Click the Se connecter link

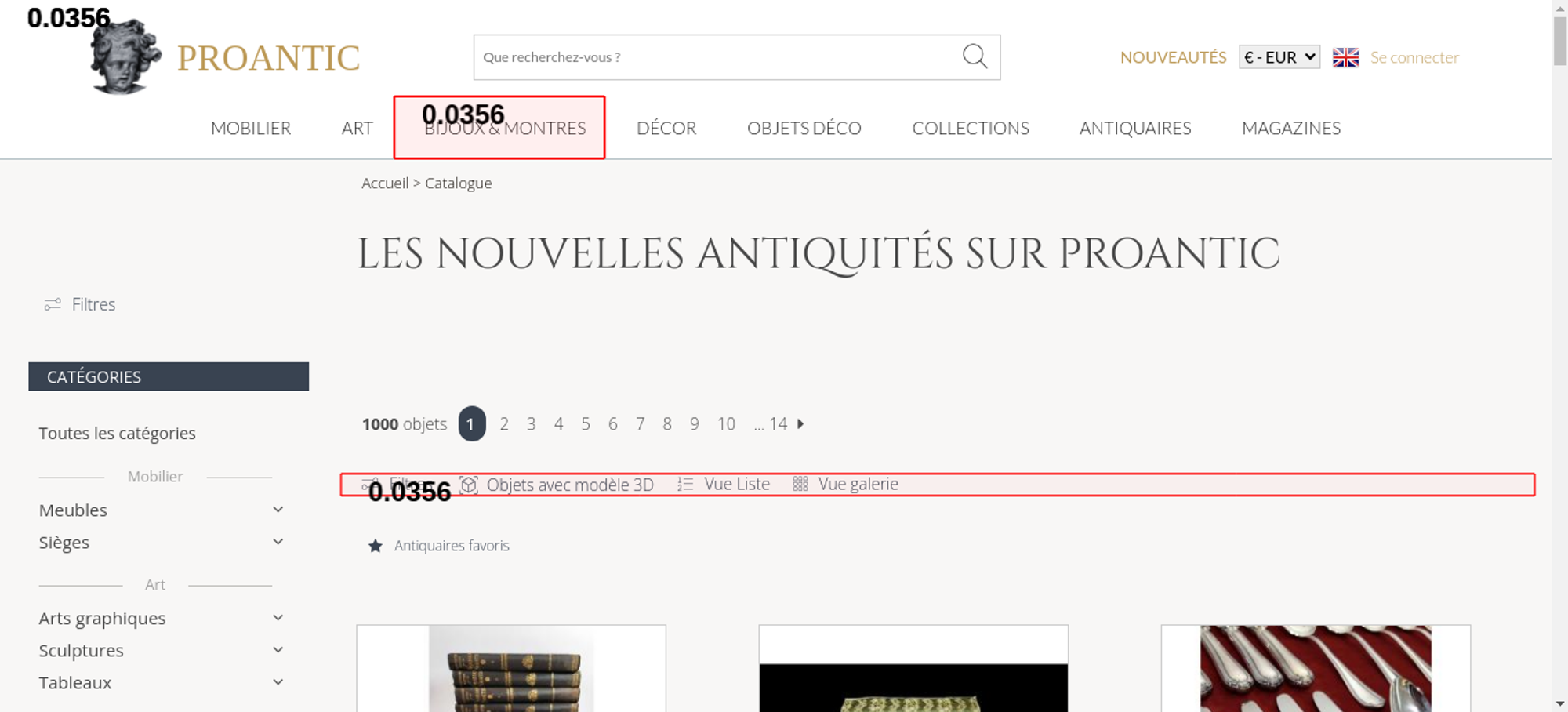pos(1414,57)
